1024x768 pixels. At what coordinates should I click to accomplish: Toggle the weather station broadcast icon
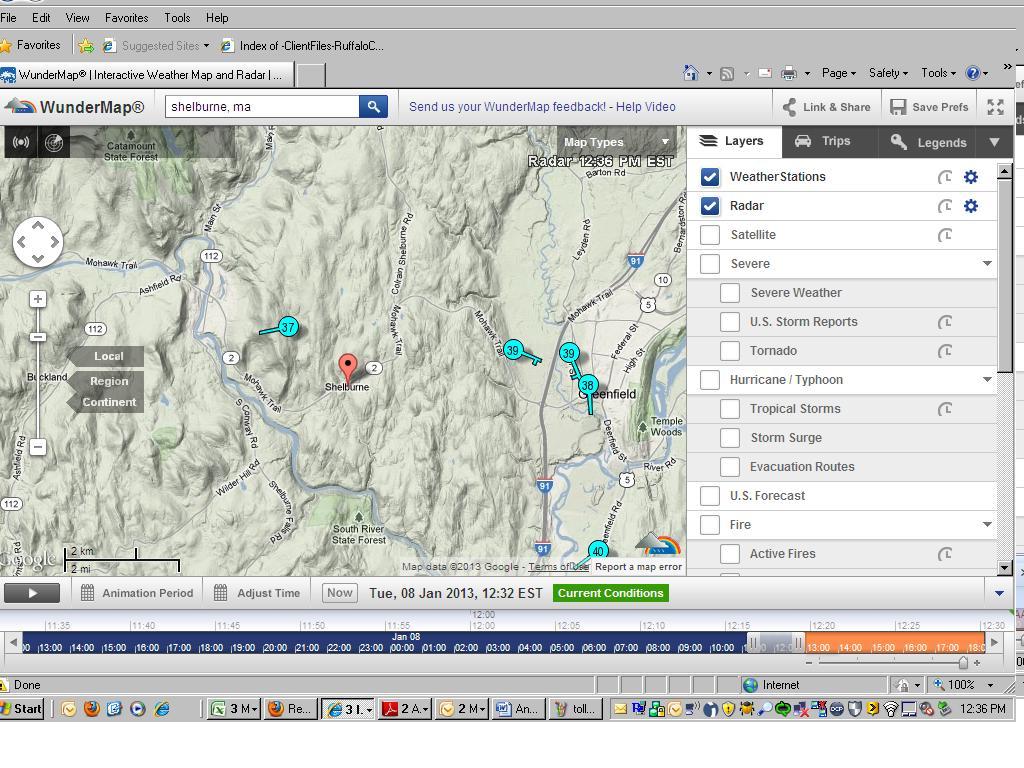21,142
